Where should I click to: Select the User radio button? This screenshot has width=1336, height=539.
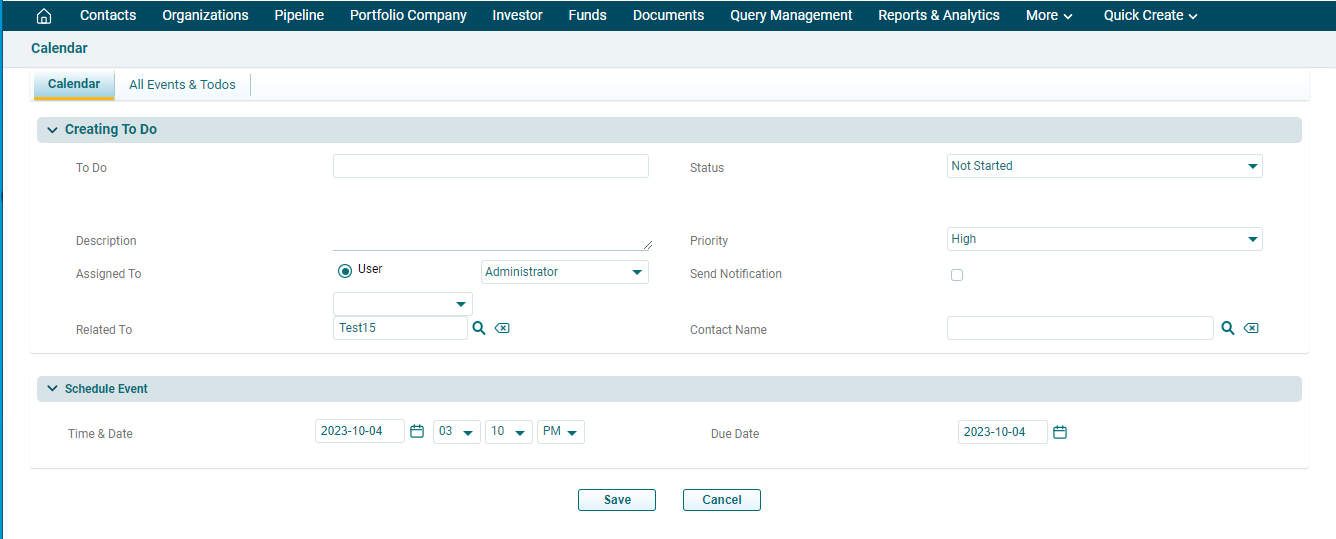click(345, 270)
